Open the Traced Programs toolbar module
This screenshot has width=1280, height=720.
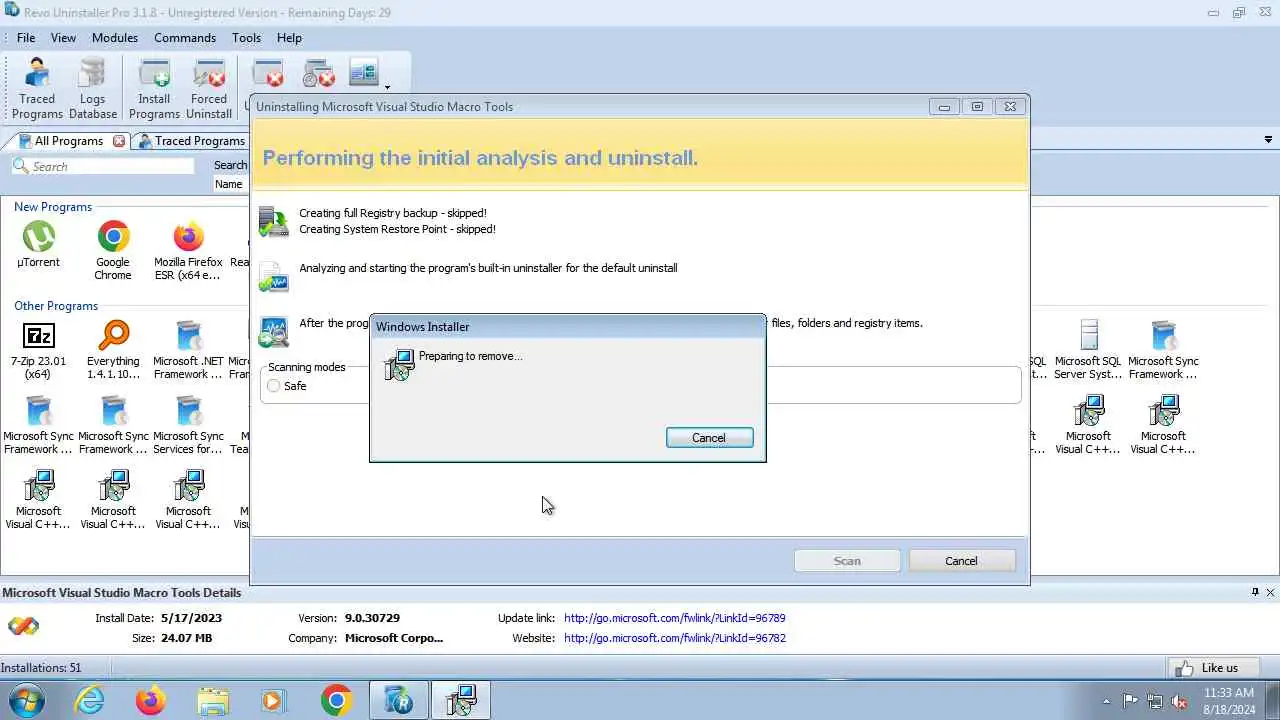(x=37, y=88)
